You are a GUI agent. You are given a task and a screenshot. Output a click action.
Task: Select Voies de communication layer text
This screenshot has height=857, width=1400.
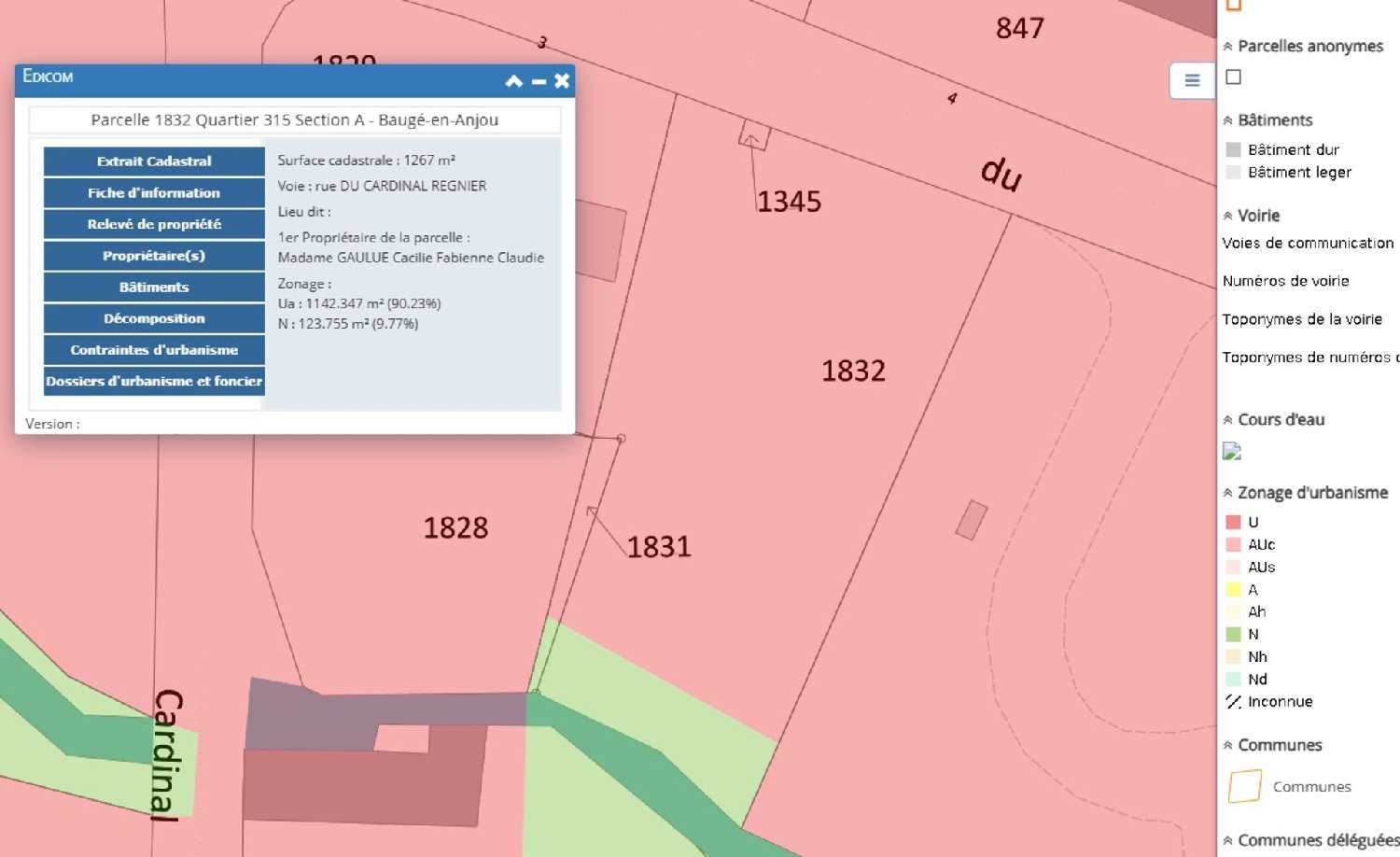click(1308, 243)
